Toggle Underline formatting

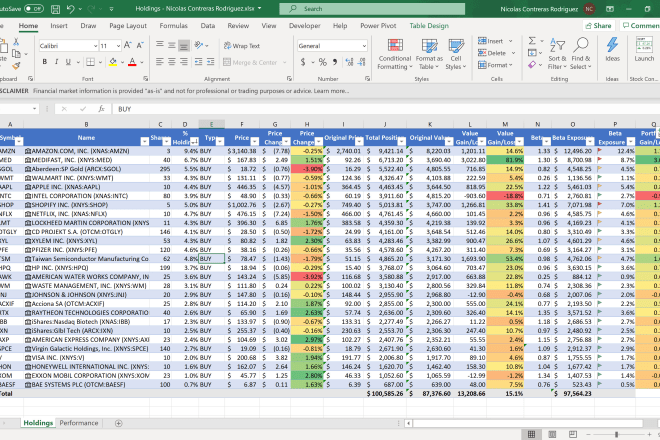[x=68, y=62]
